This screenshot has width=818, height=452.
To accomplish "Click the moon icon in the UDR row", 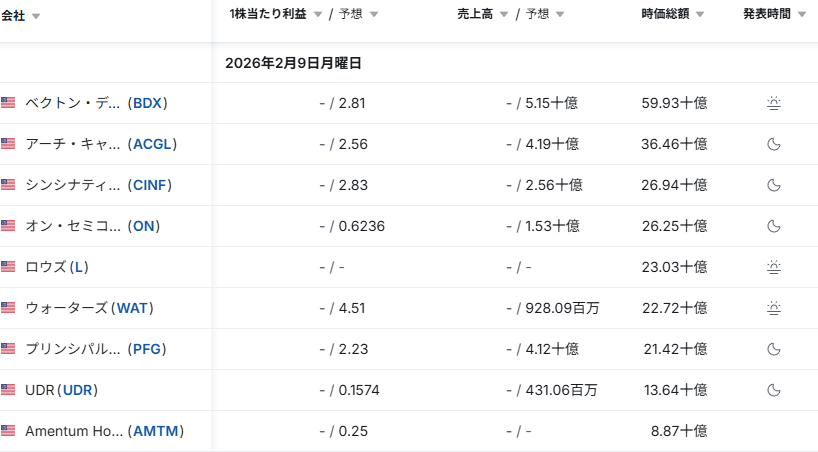I will pos(773,390).
